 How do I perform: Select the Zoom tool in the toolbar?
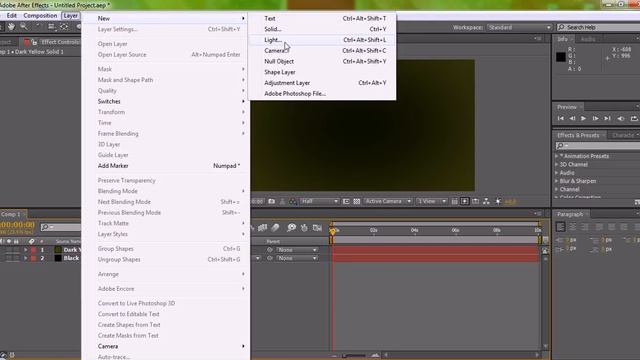[24, 27]
